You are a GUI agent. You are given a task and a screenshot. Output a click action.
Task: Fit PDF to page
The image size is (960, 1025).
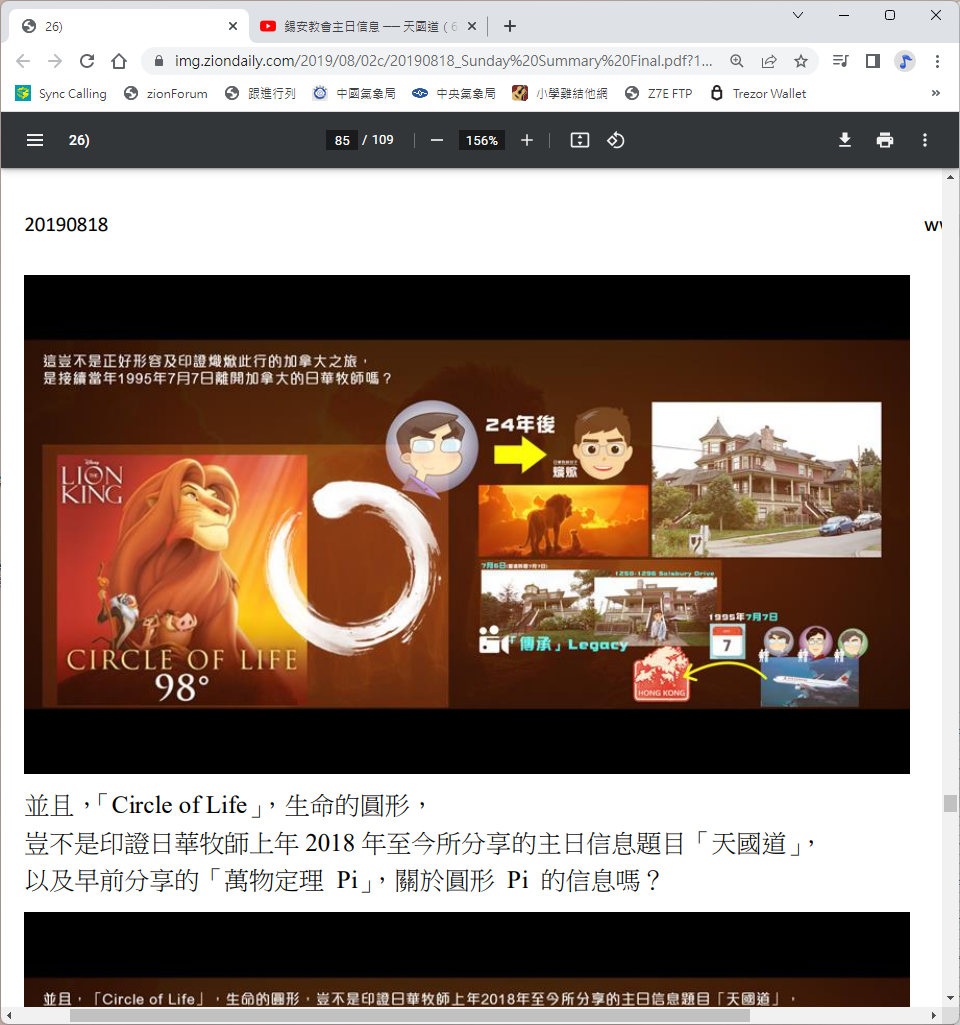tap(580, 141)
